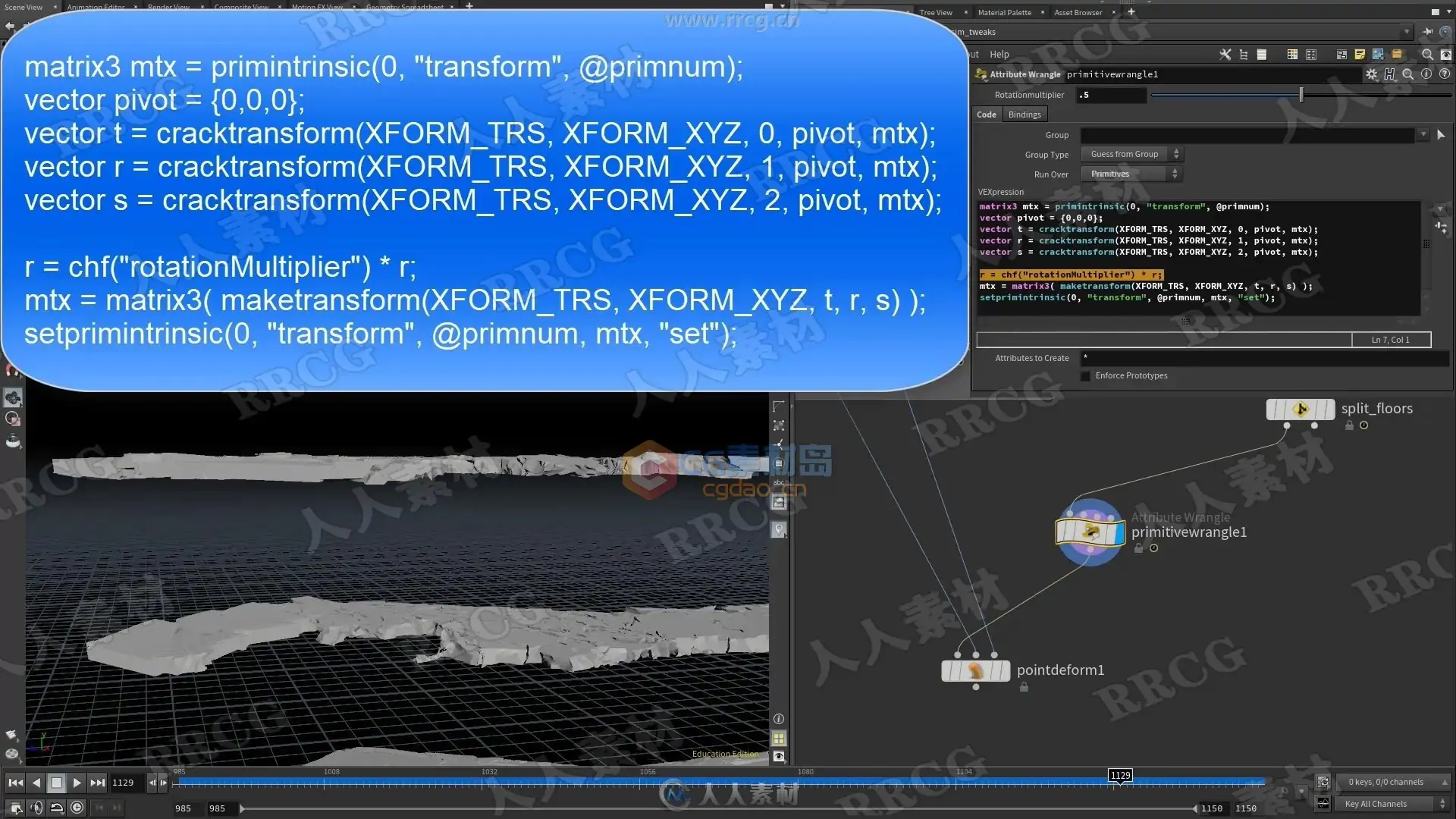Expand the Group Type dropdown
1456x819 pixels.
coord(1131,154)
